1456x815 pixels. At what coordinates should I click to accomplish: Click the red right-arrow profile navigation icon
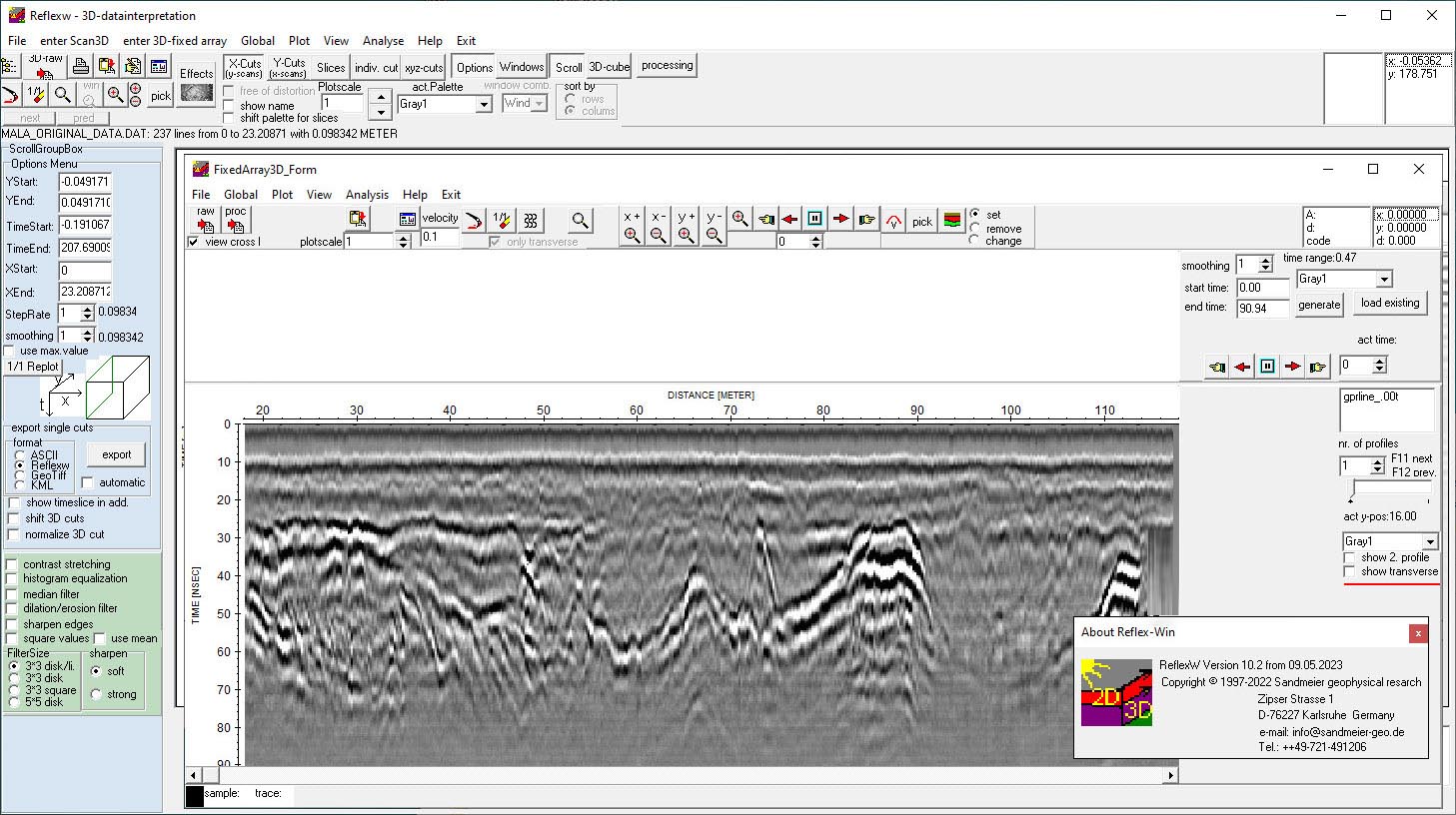pos(839,218)
